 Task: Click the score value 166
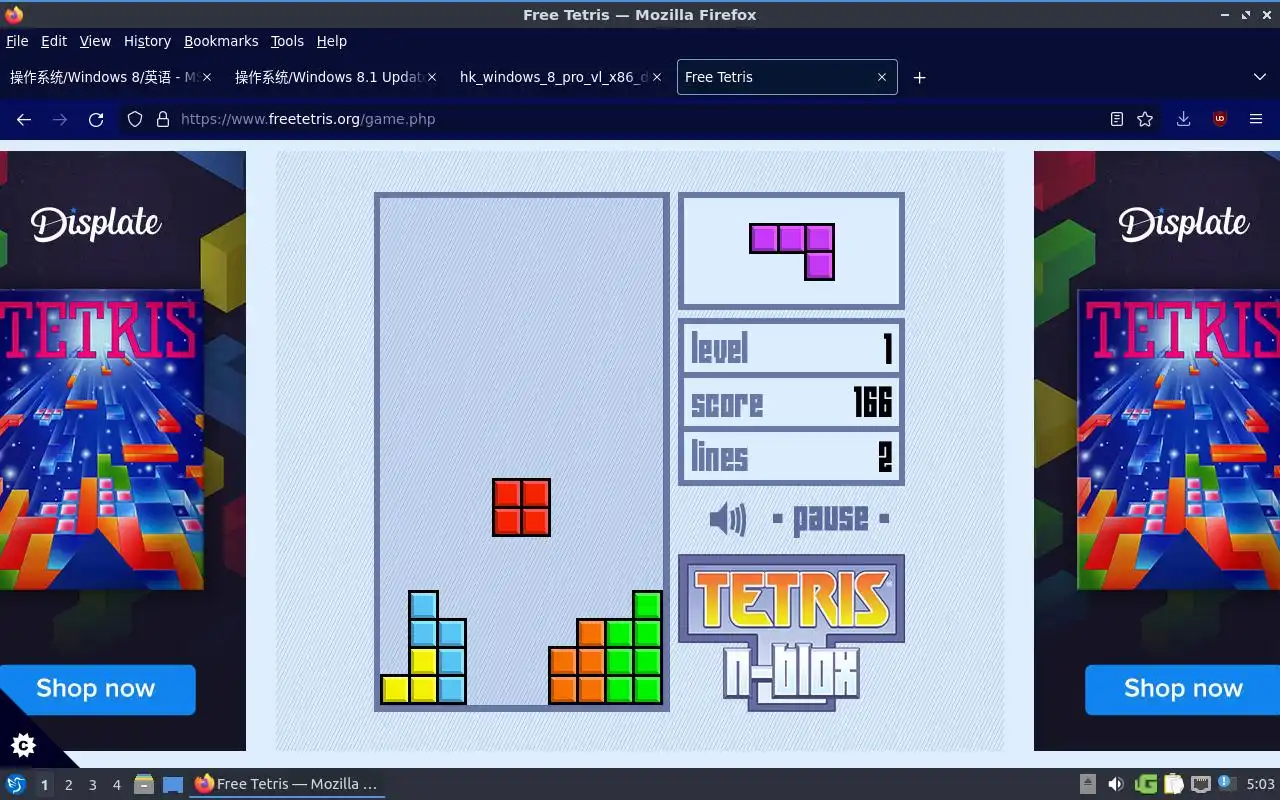click(873, 403)
